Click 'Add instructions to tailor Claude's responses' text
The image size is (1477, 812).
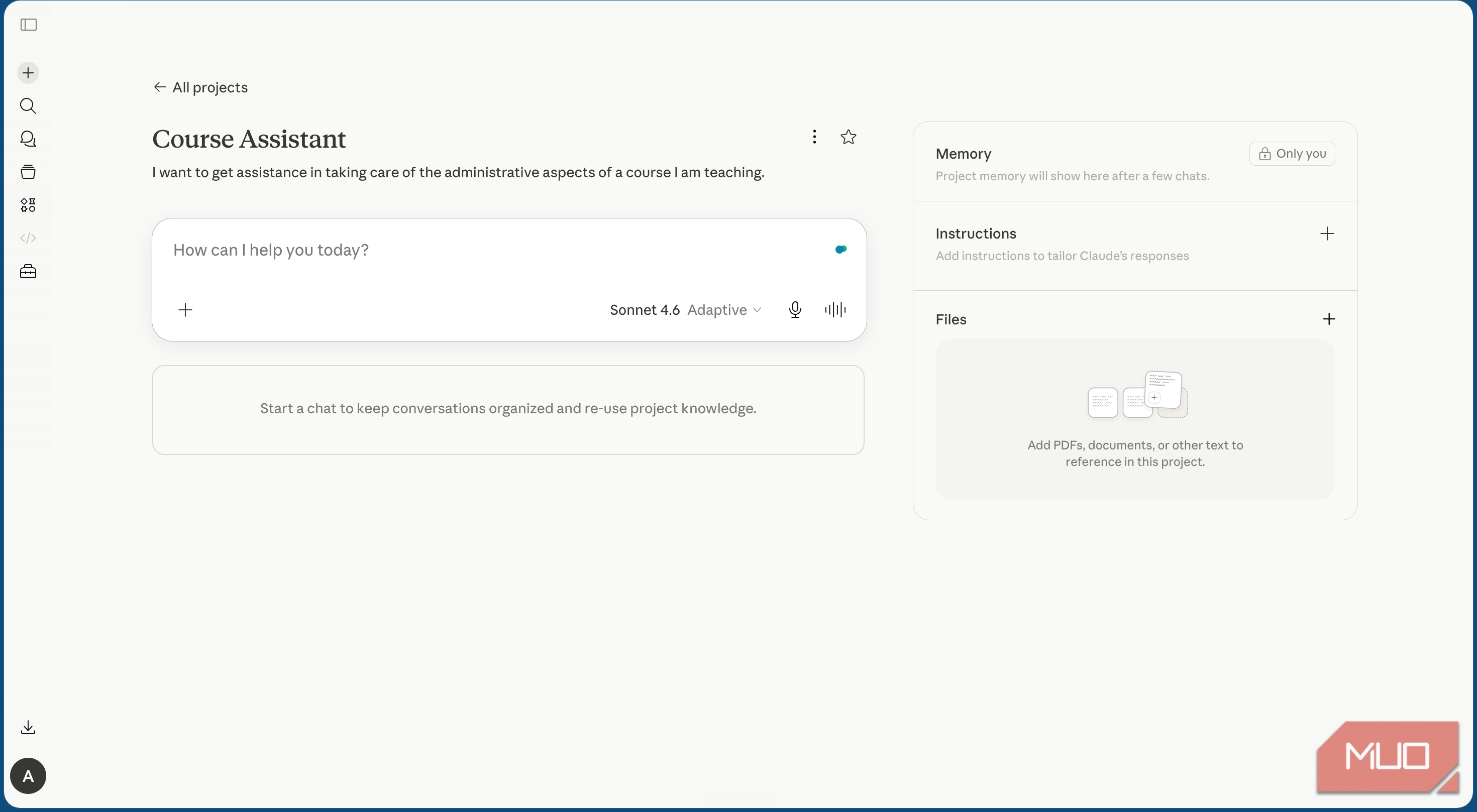(1062, 256)
